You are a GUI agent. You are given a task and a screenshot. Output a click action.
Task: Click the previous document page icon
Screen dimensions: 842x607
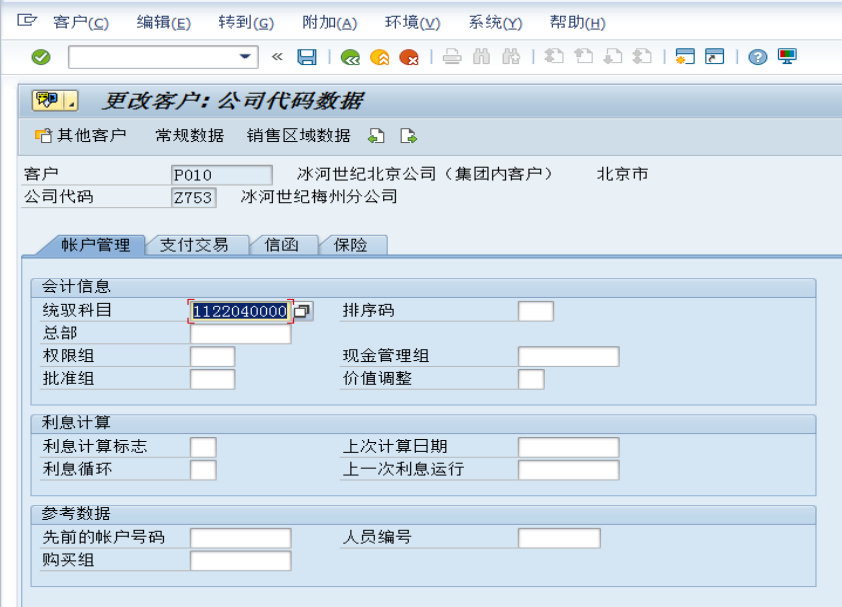click(x=376, y=136)
